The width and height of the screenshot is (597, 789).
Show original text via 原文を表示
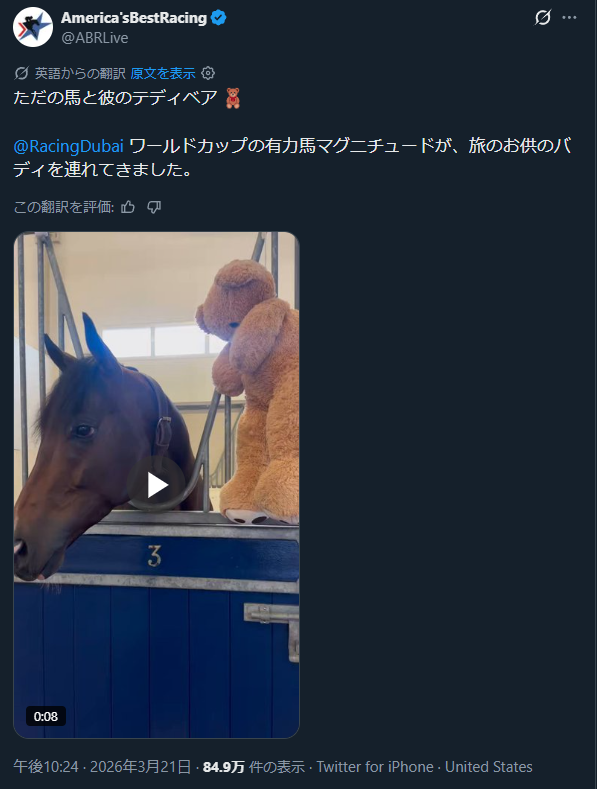[x=163, y=73]
